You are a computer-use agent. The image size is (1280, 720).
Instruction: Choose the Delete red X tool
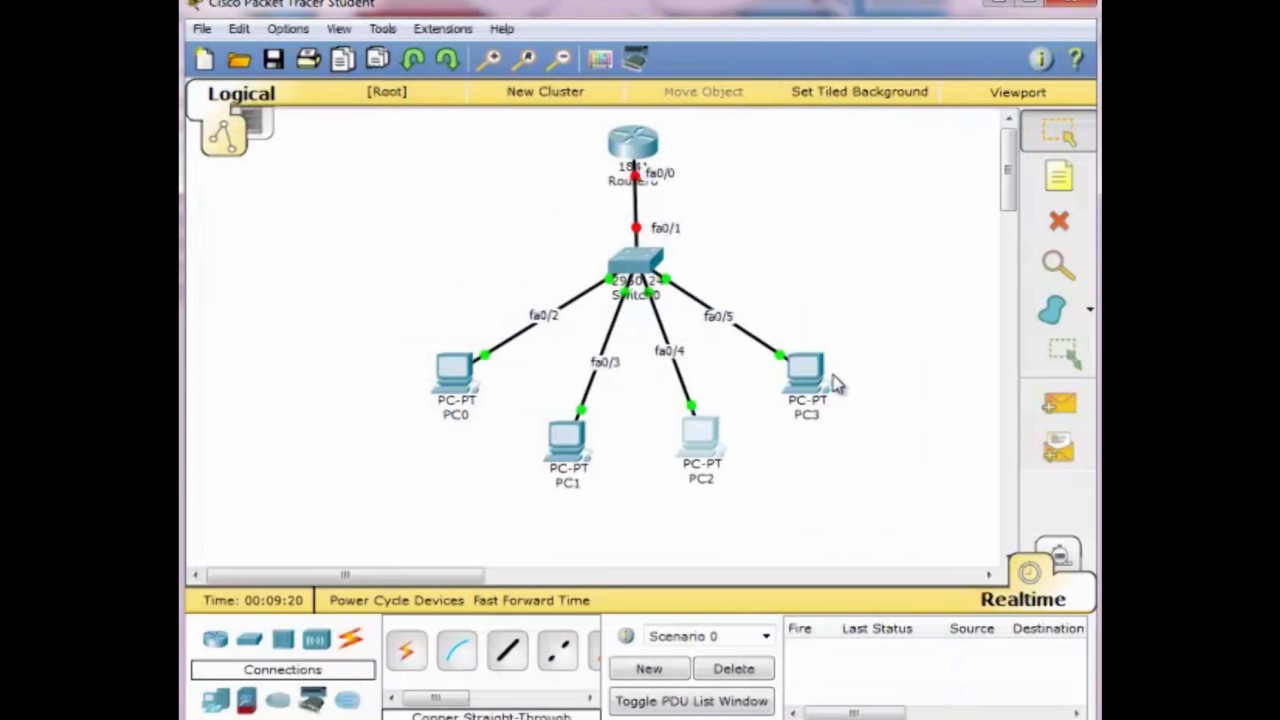pos(1059,221)
